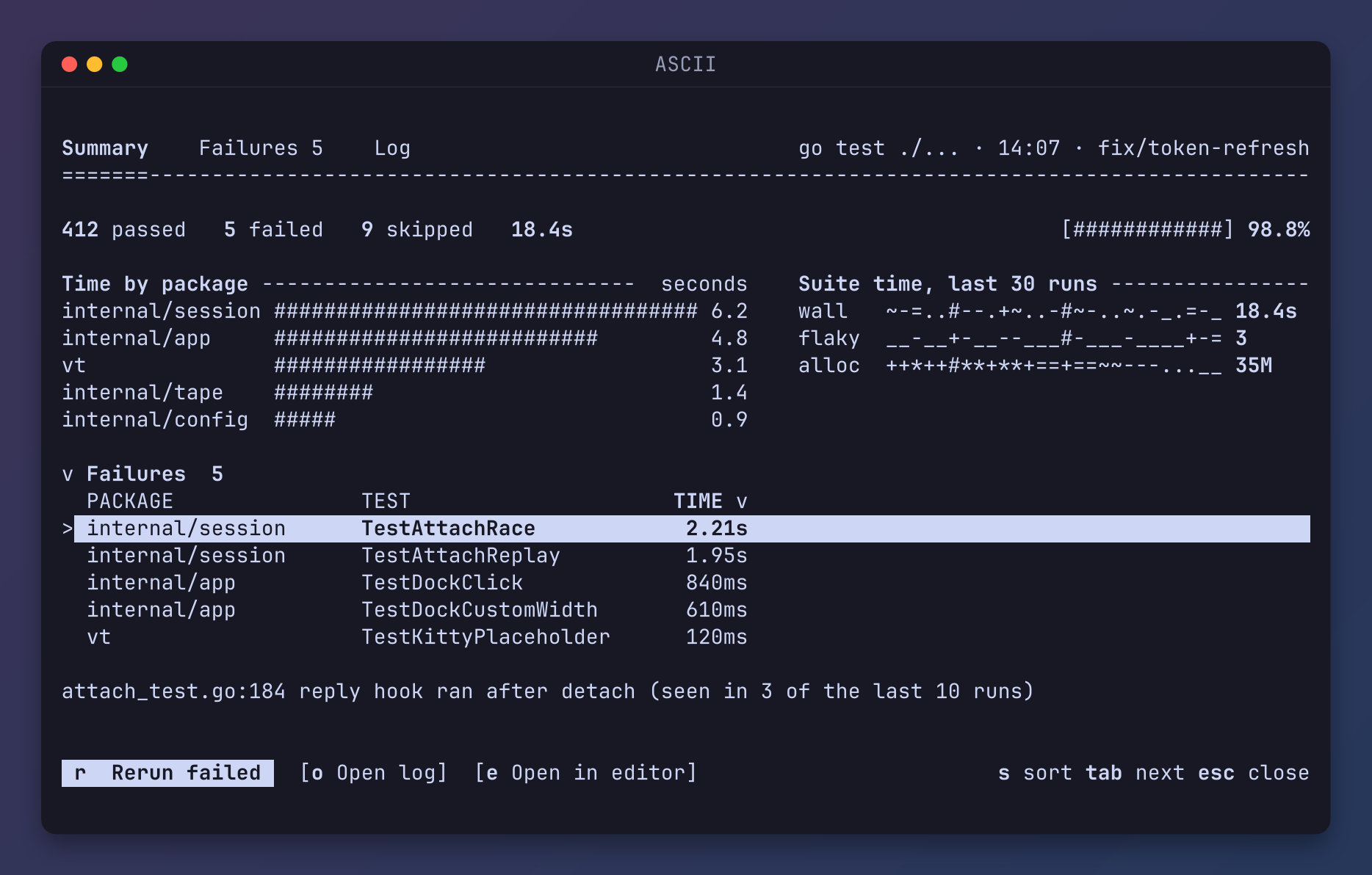The width and height of the screenshot is (1372, 875).
Task: Click the alloc sparkline row
Action: point(1035,366)
